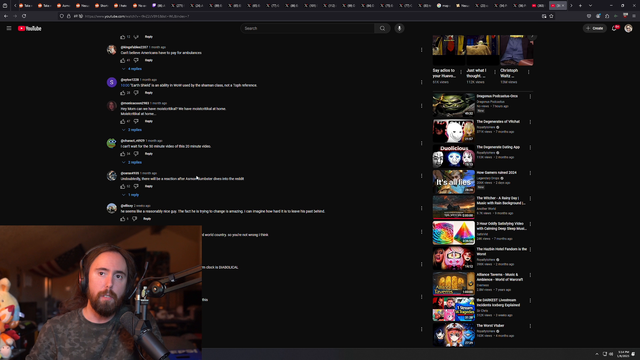Dislike the 'Undoubtedly, there will be a reaction' comment
This screenshot has height=360, width=640.
click(x=136, y=187)
